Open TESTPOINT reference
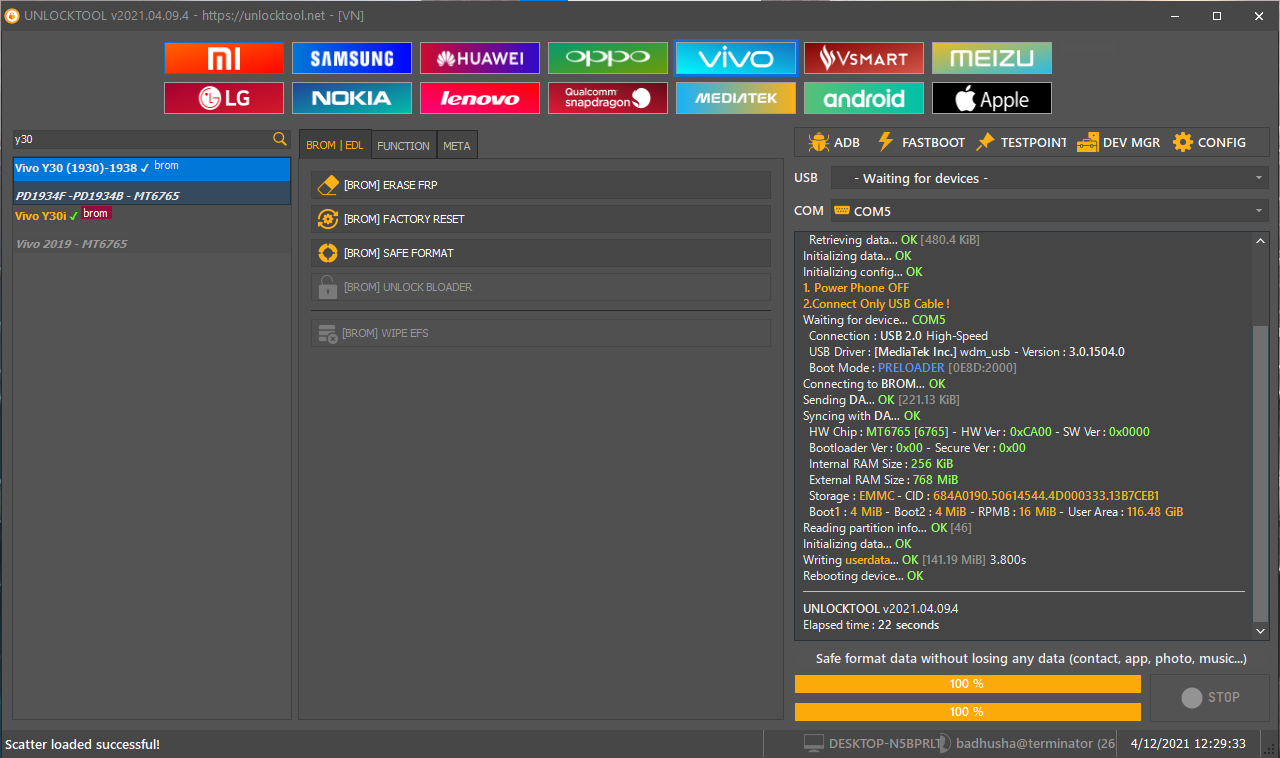Image resolution: width=1280 pixels, height=758 pixels. point(1021,142)
